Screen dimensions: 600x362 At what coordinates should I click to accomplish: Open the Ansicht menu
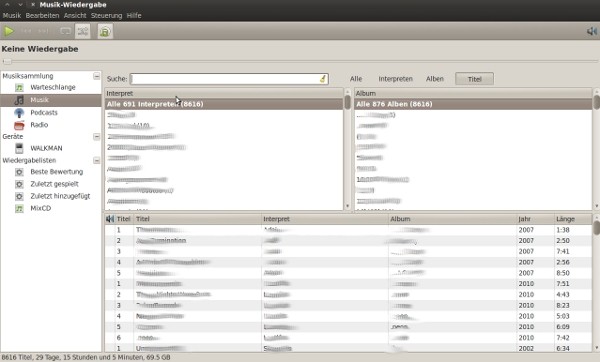tap(75, 16)
